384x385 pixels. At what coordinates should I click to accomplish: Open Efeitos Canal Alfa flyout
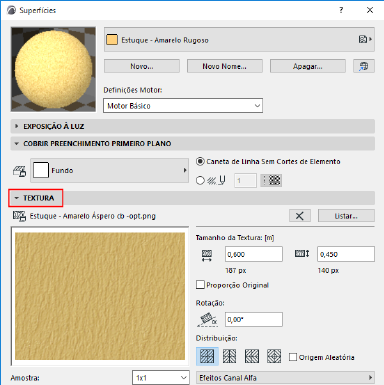[285, 378]
